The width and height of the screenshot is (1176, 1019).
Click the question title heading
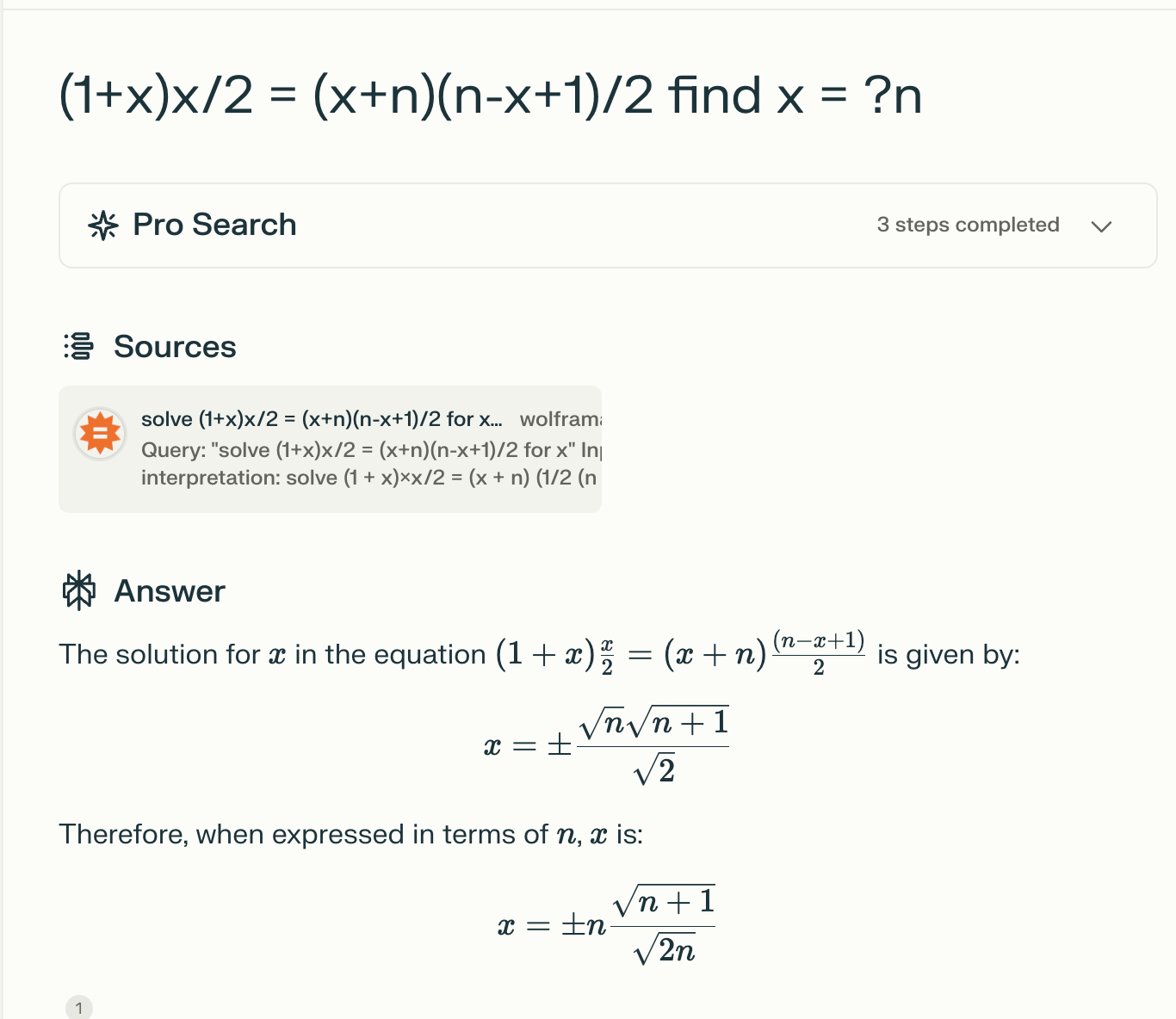[490, 95]
